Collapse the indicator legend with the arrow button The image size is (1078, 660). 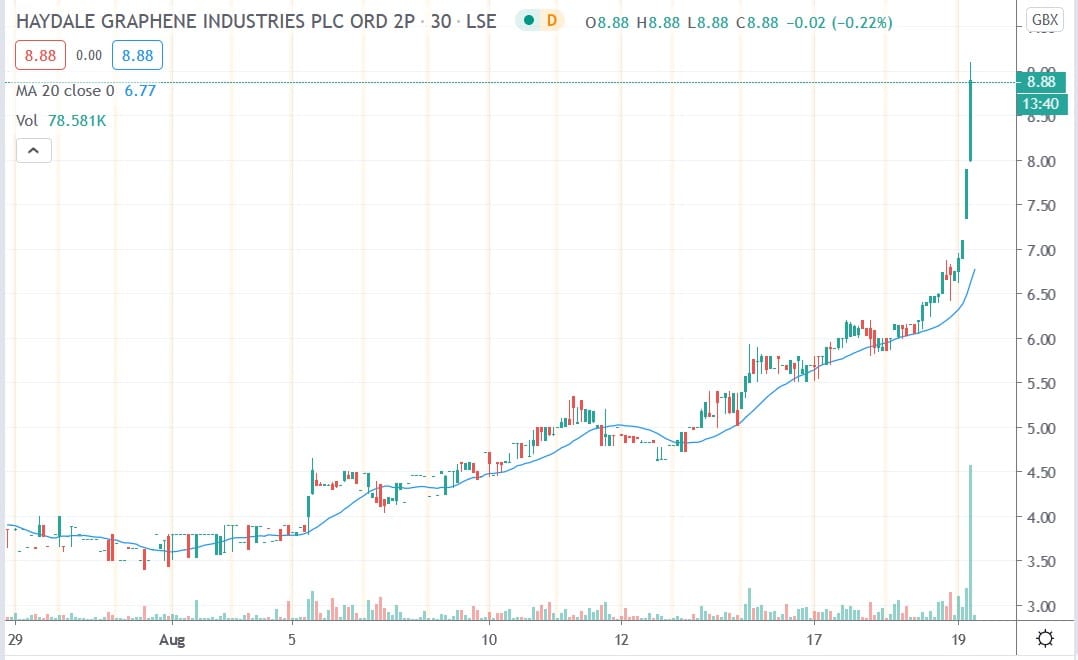(34, 151)
